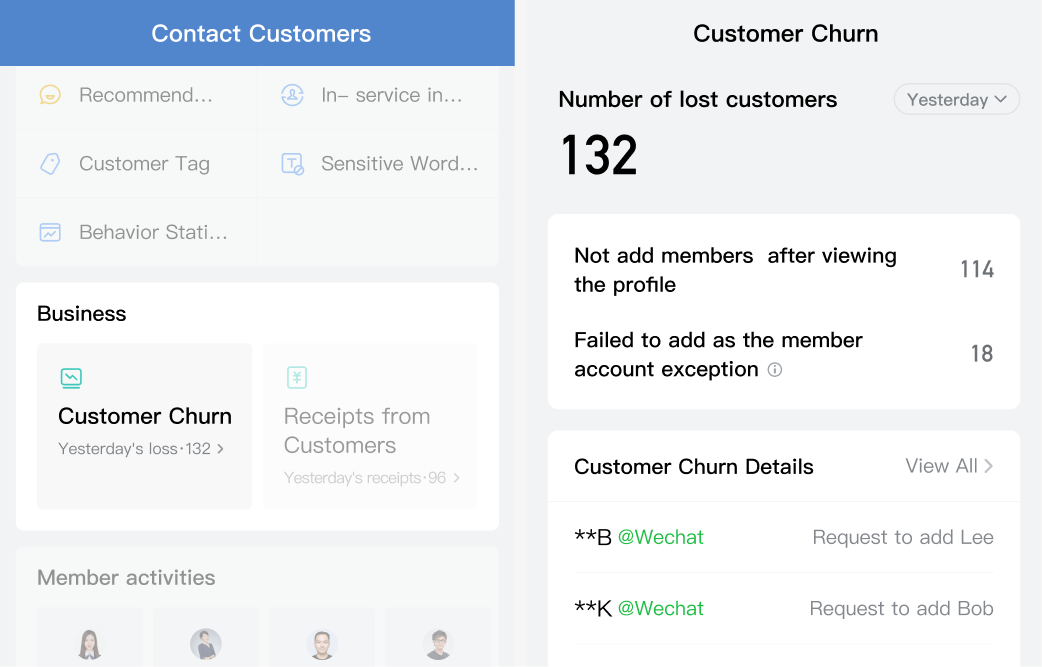Open the **K @Wechat churn entry
The width and height of the screenshot is (1042, 667).
[x=783, y=608]
